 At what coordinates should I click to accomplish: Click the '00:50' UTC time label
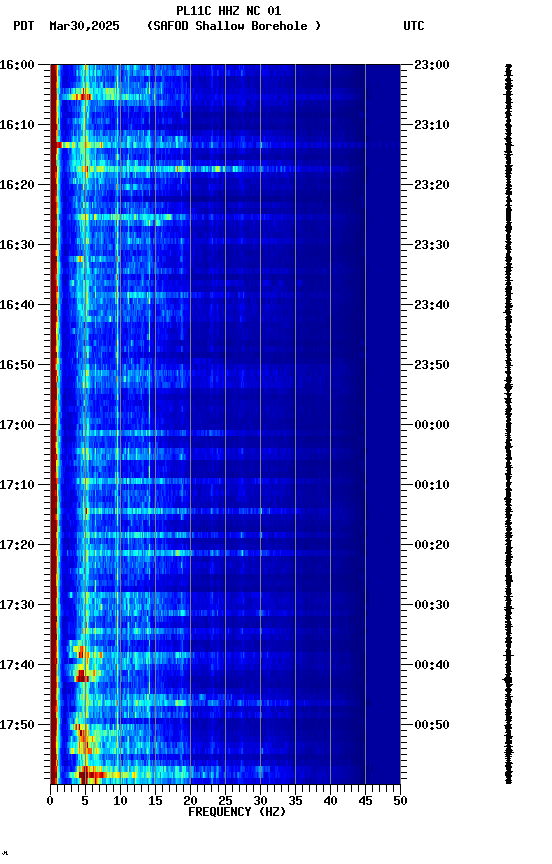pyautogui.click(x=432, y=725)
